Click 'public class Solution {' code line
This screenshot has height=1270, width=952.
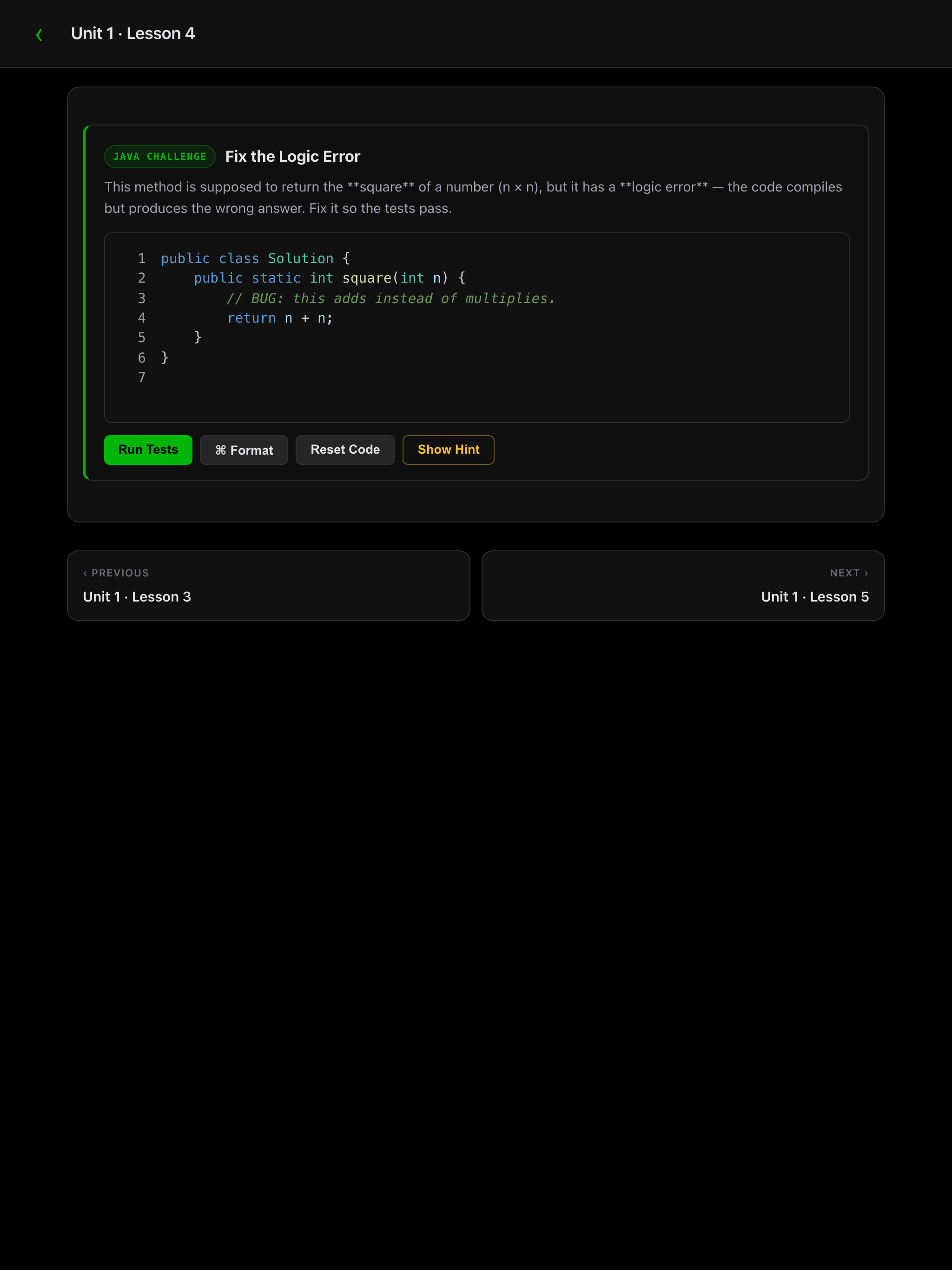point(256,258)
